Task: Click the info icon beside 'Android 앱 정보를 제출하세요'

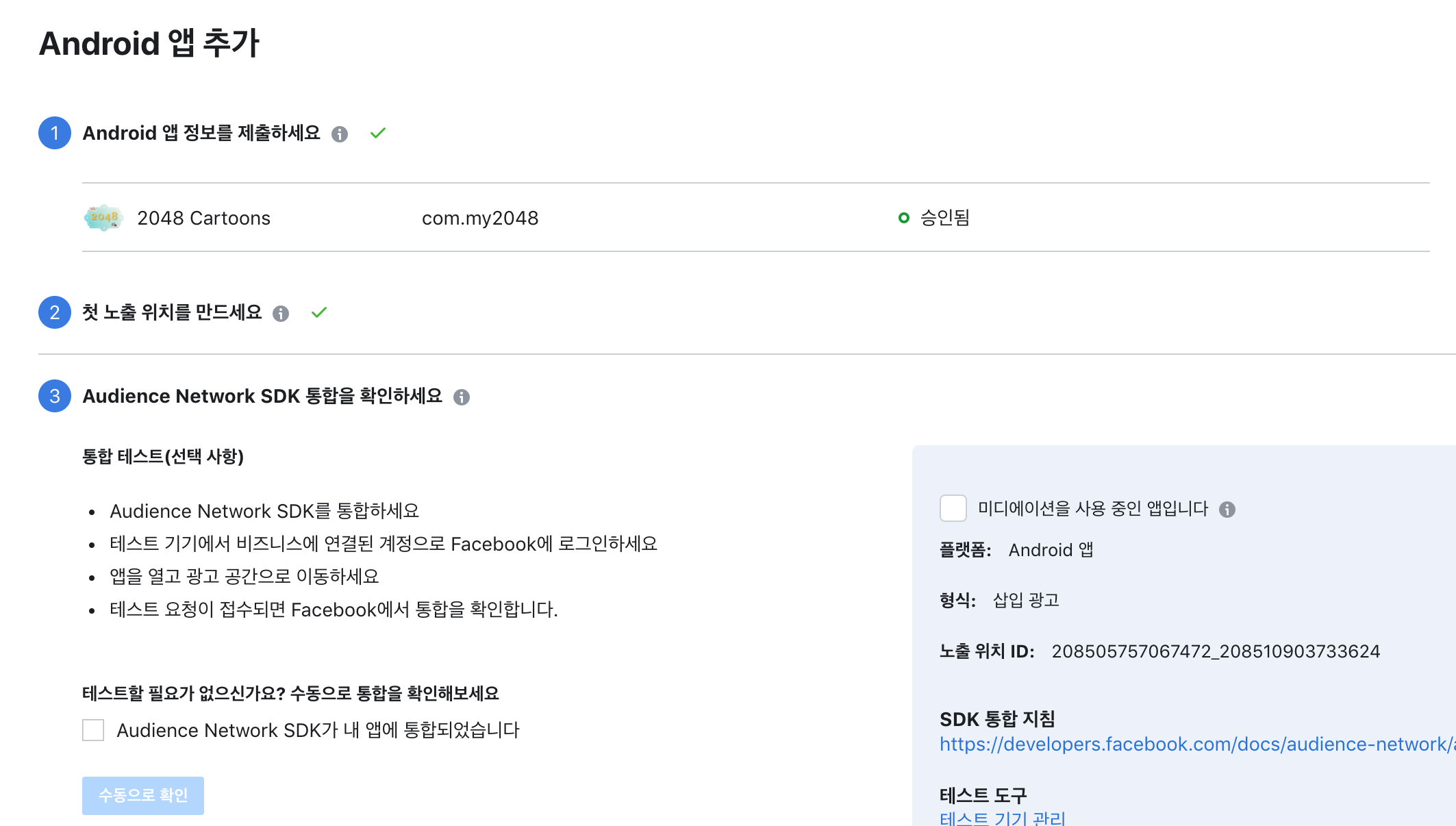Action: coord(340,134)
